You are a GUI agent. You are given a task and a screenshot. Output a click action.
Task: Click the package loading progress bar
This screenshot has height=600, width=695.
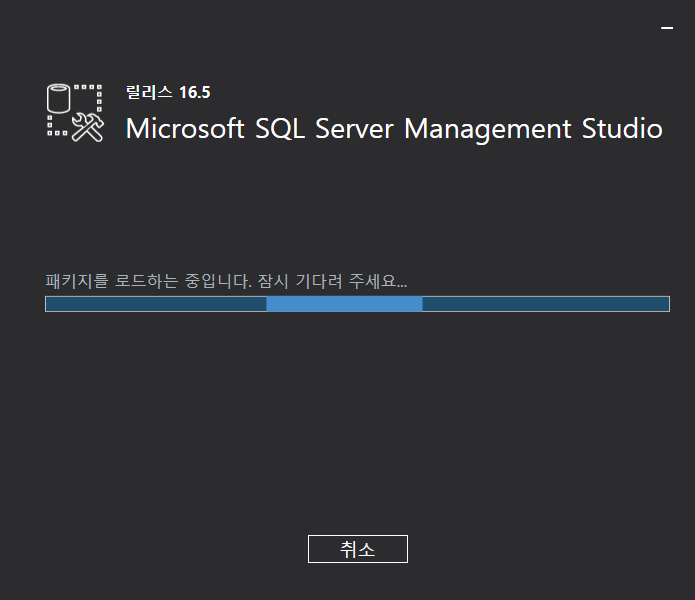357,304
